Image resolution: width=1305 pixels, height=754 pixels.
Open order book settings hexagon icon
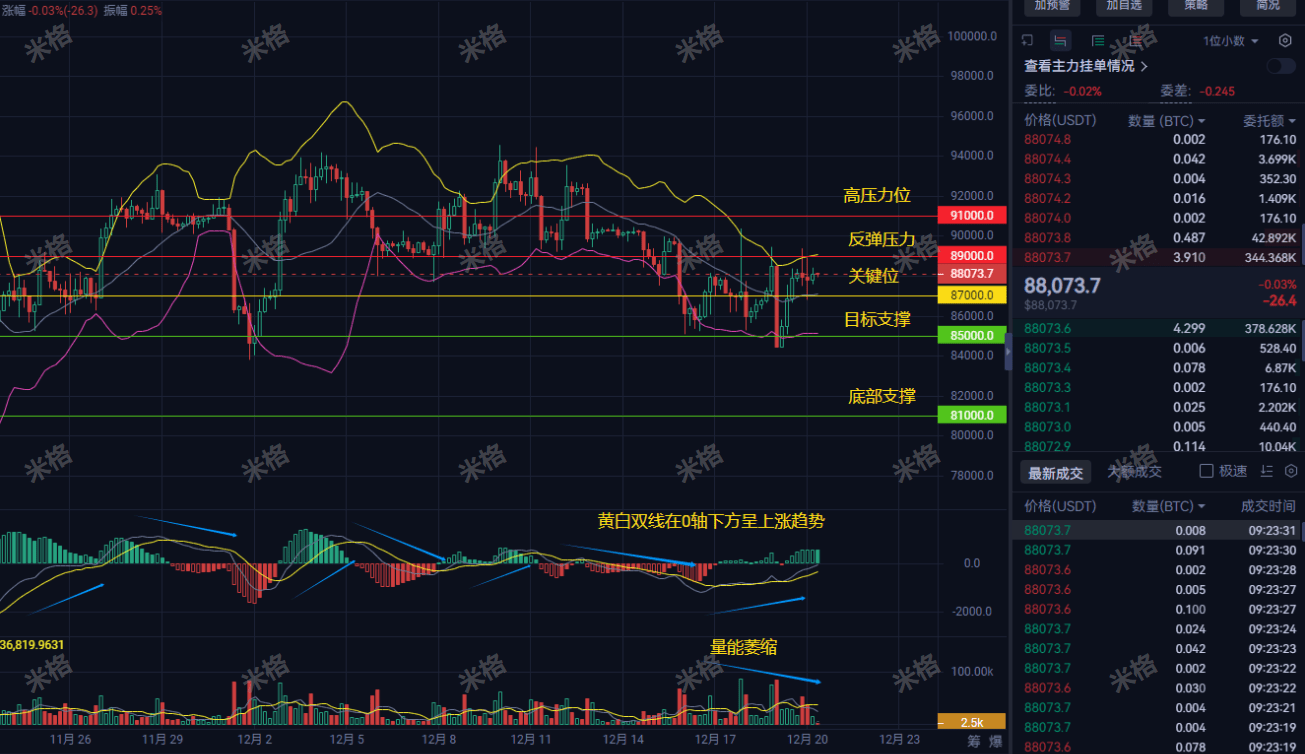[1285, 41]
